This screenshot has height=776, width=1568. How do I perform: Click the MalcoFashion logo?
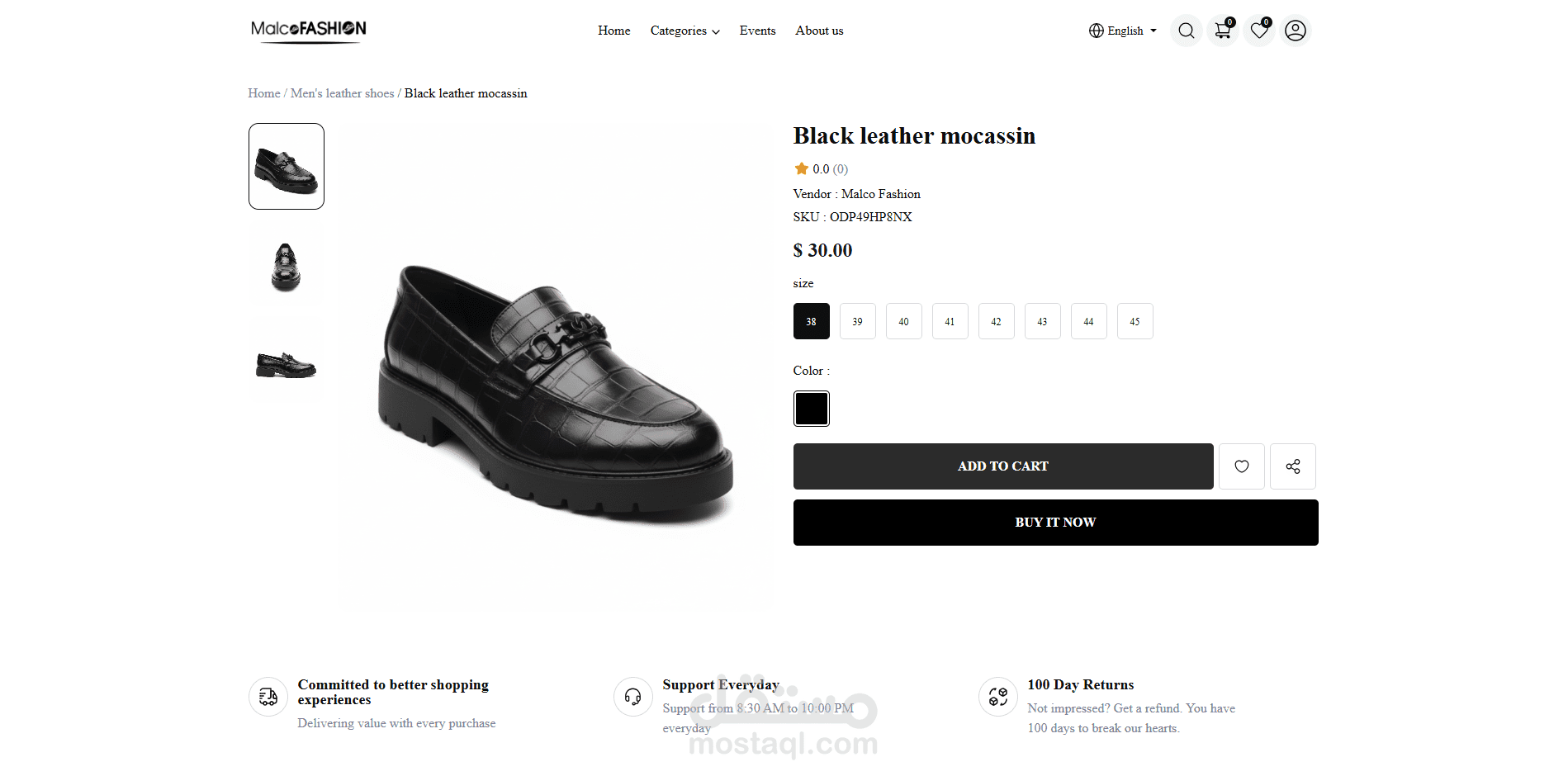308,31
